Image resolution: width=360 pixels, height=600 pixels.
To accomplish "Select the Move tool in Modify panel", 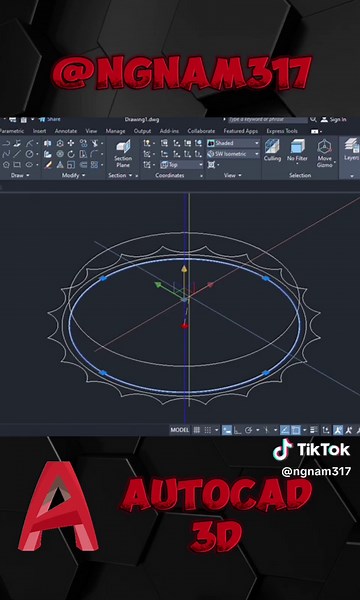I will coord(71,143).
